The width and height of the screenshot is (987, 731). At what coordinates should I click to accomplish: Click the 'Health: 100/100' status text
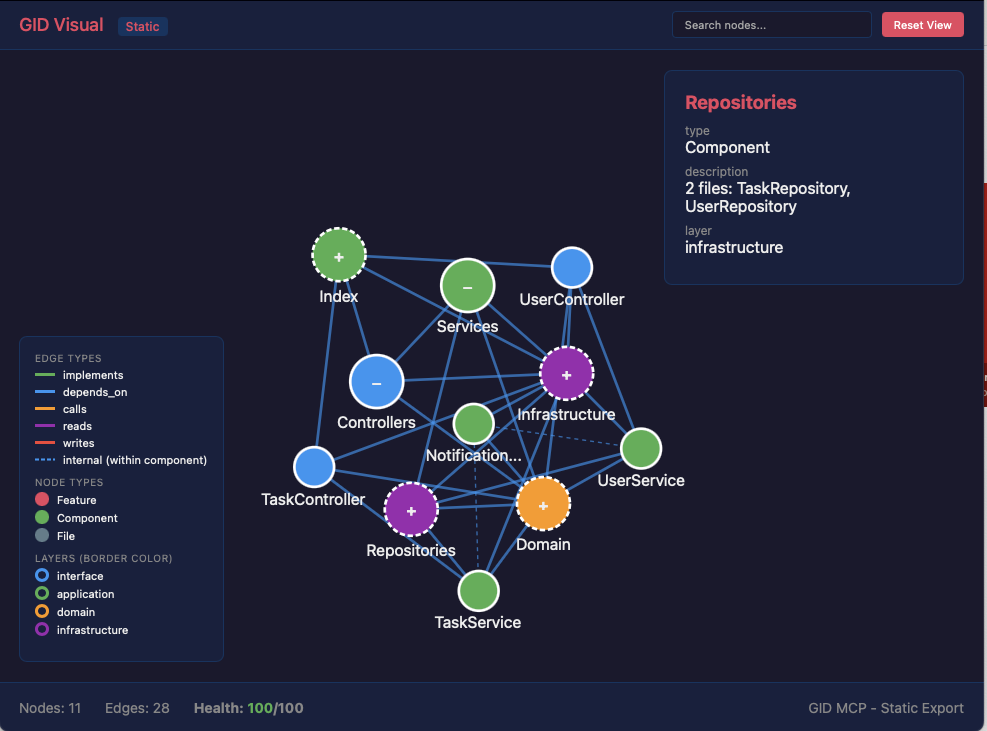(x=249, y=708)
